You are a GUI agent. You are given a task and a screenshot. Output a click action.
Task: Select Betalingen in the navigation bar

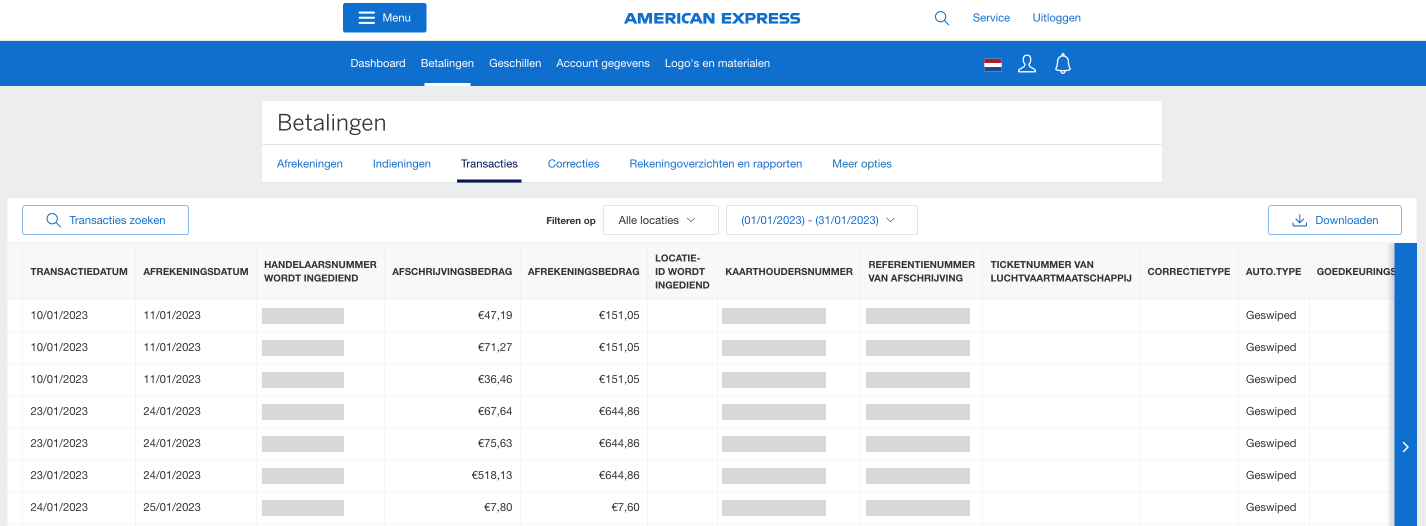click(x=447, y=63)
